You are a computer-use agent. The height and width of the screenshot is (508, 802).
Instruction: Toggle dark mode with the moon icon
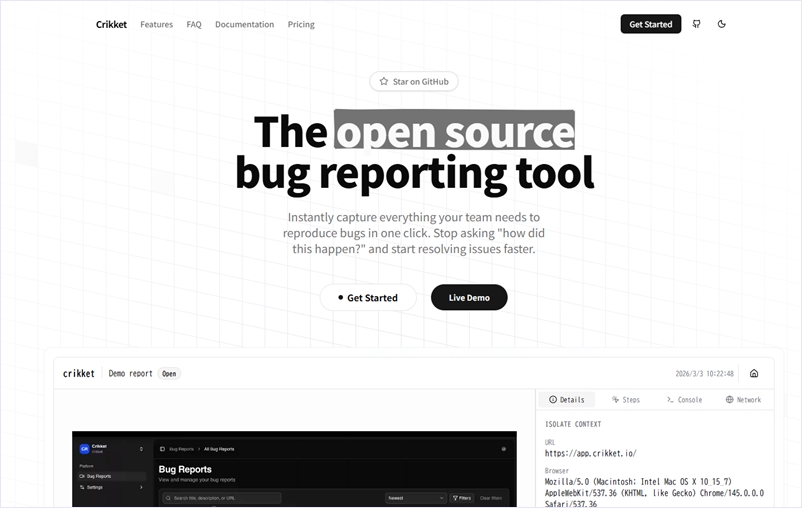[x=722, y=24]
